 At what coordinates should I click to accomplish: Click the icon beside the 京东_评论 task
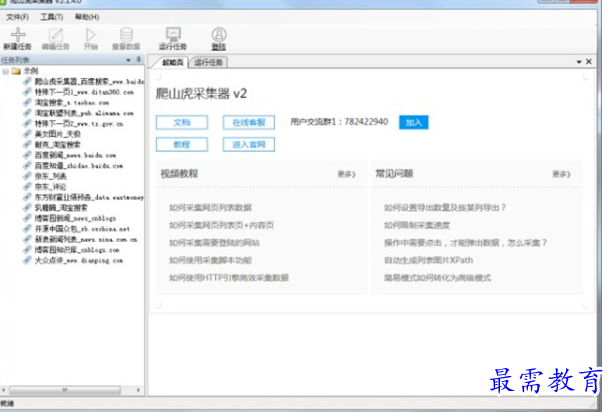point(27,187)
